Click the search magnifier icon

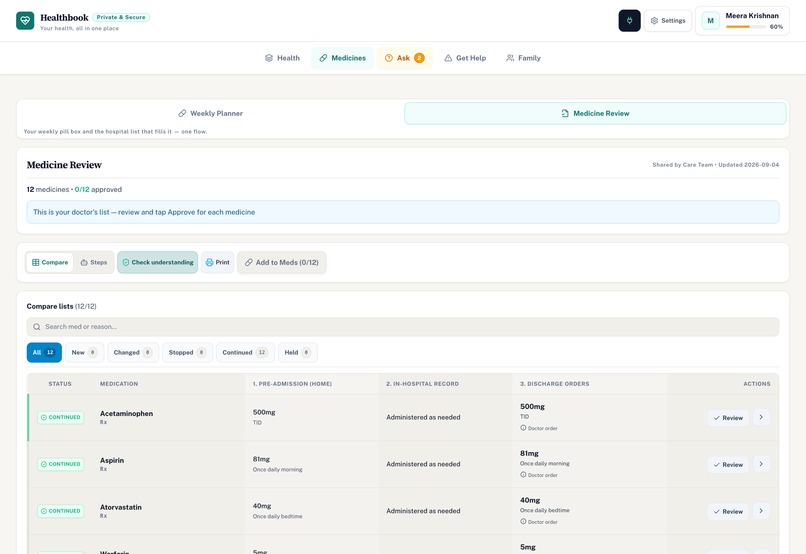[x=36, y=327]
